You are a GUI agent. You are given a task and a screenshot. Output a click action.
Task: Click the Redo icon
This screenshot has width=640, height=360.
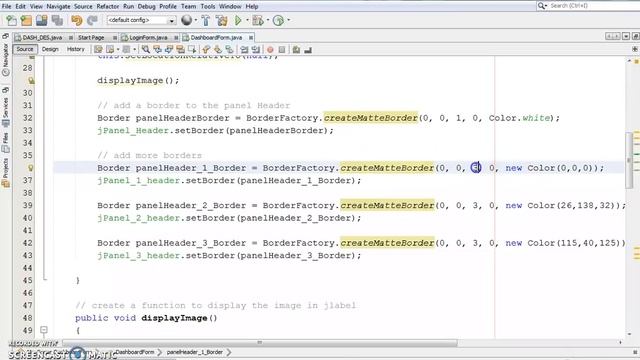(x=92, y=20)
